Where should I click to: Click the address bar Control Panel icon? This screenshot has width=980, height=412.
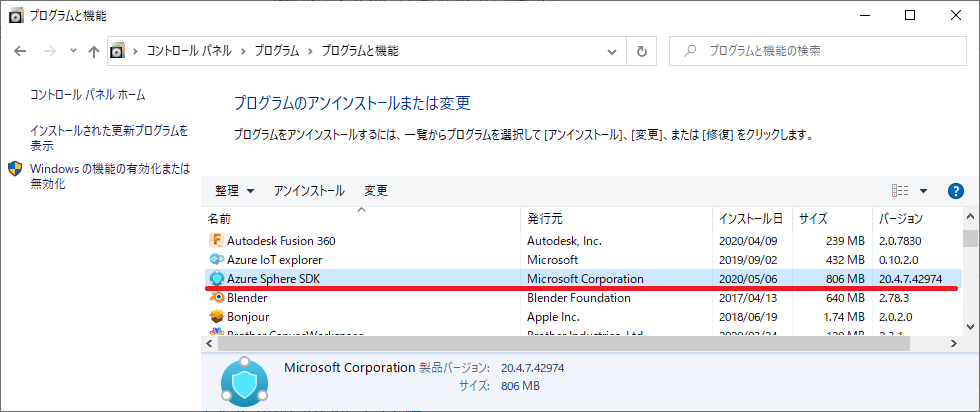118,51
